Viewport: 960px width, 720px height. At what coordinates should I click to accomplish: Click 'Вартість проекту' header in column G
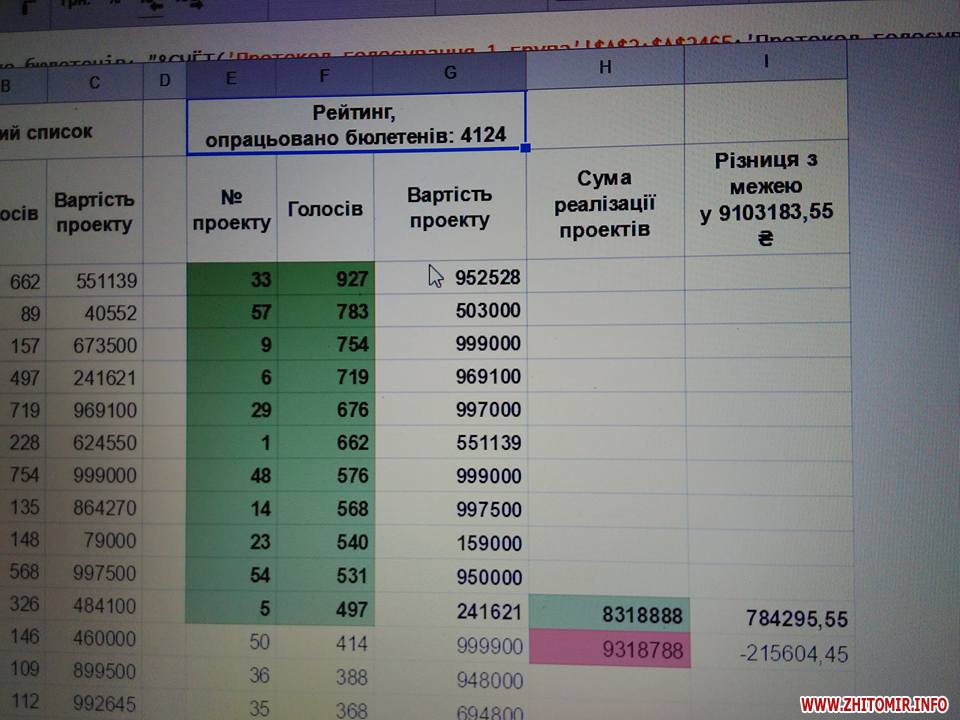point(449,207)
